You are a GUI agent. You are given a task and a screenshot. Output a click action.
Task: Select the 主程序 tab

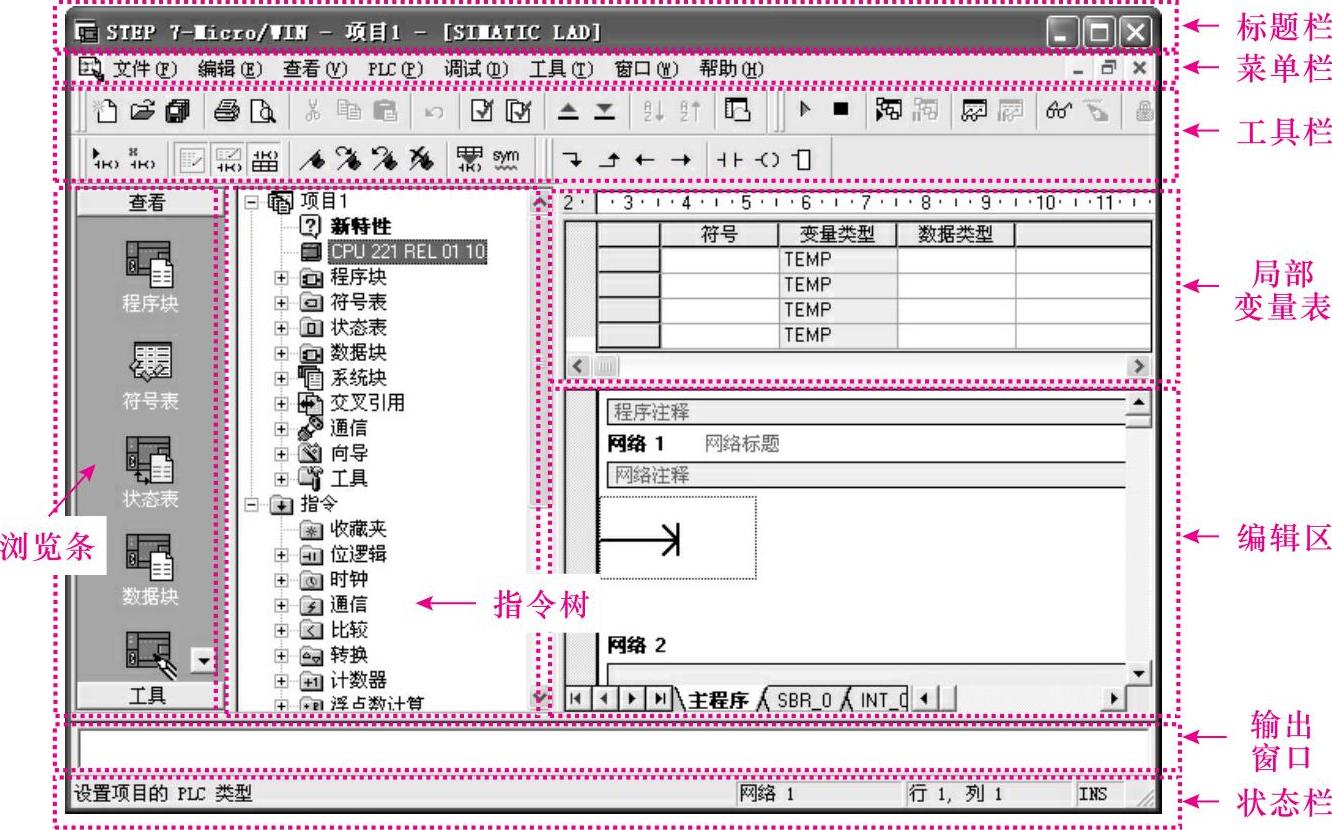tap(718, 698)
